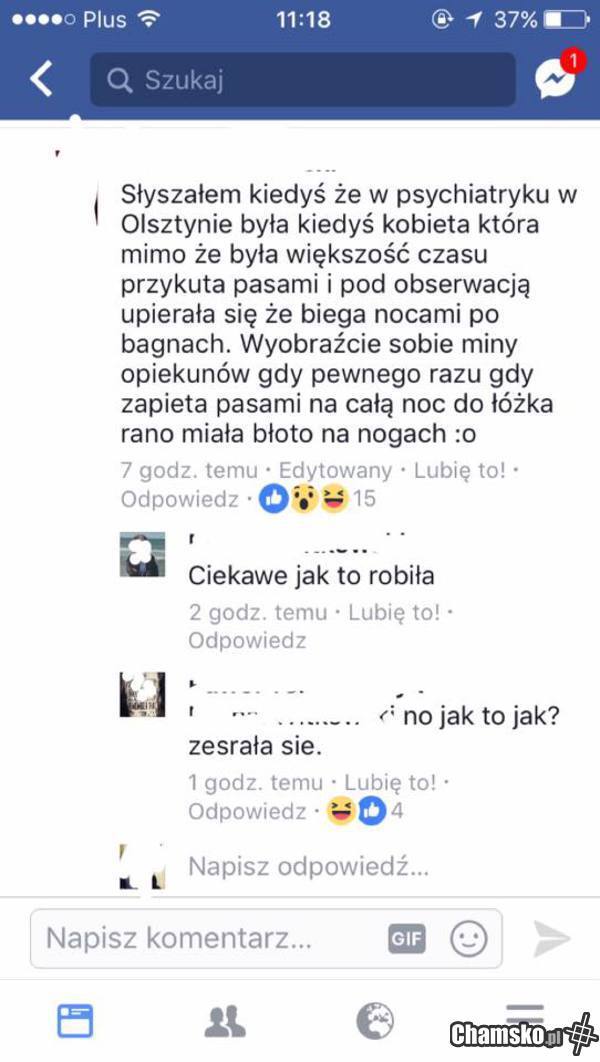The image size is (600, 1062).
Task: Open the emoji smiley picker
Action: click(469, 939)
